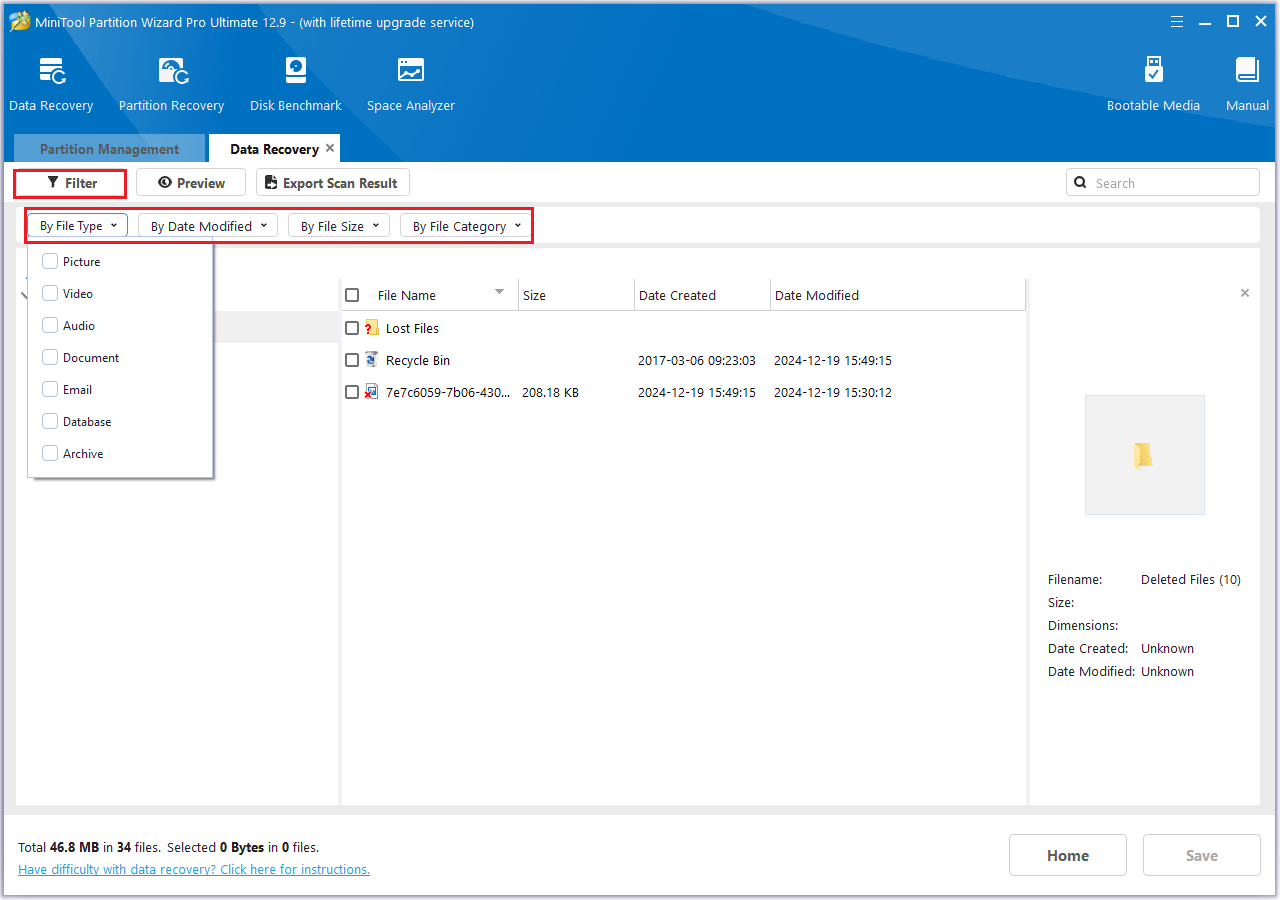Click the 208.18 KB size cell

pyautogui.click(x=550, y=392)
